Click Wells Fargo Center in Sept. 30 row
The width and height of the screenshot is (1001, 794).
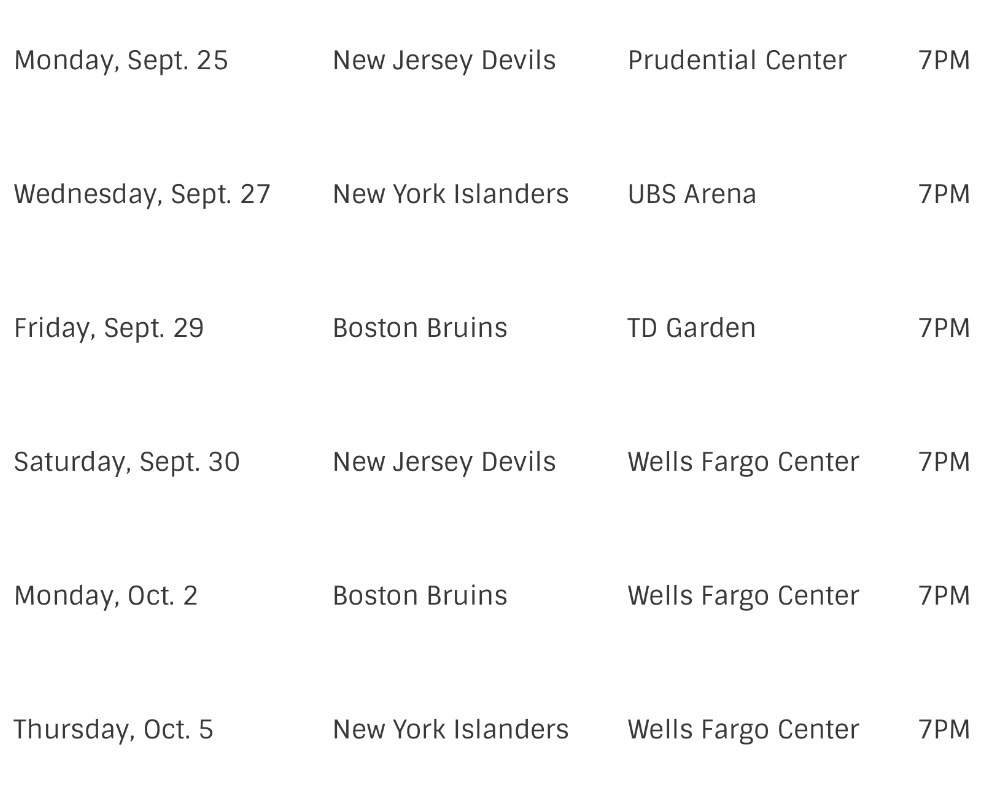[743, 462]
